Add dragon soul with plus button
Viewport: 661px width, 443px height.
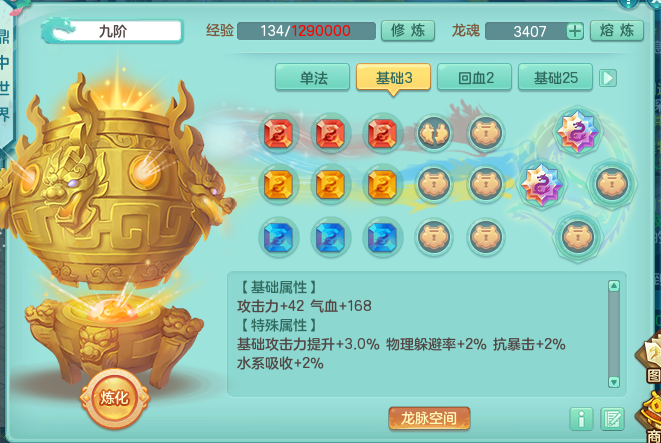pyautogui.click(x=575, y=31)
